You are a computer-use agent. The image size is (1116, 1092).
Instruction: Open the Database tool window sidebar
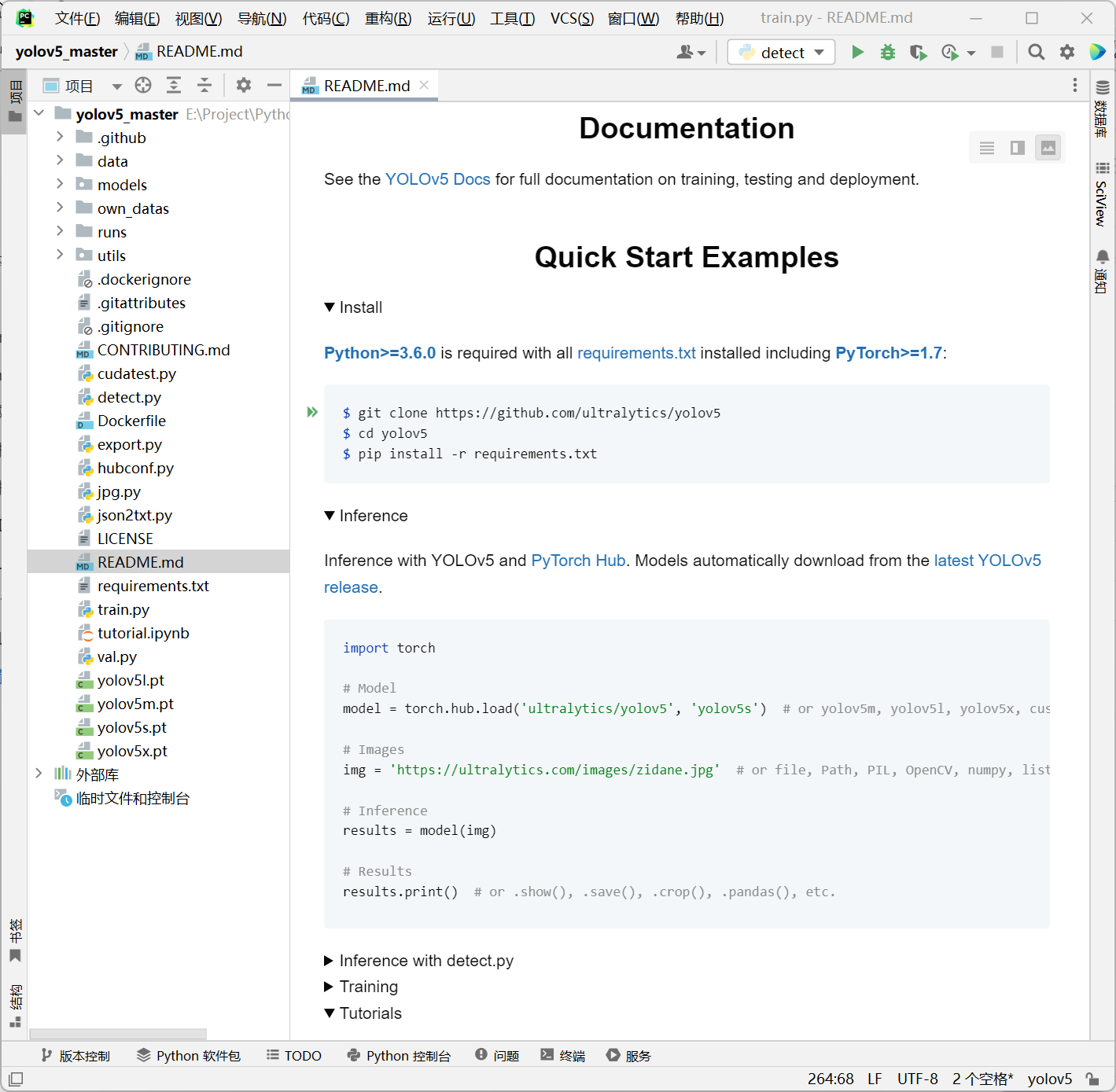click(x=1103, y=109)
